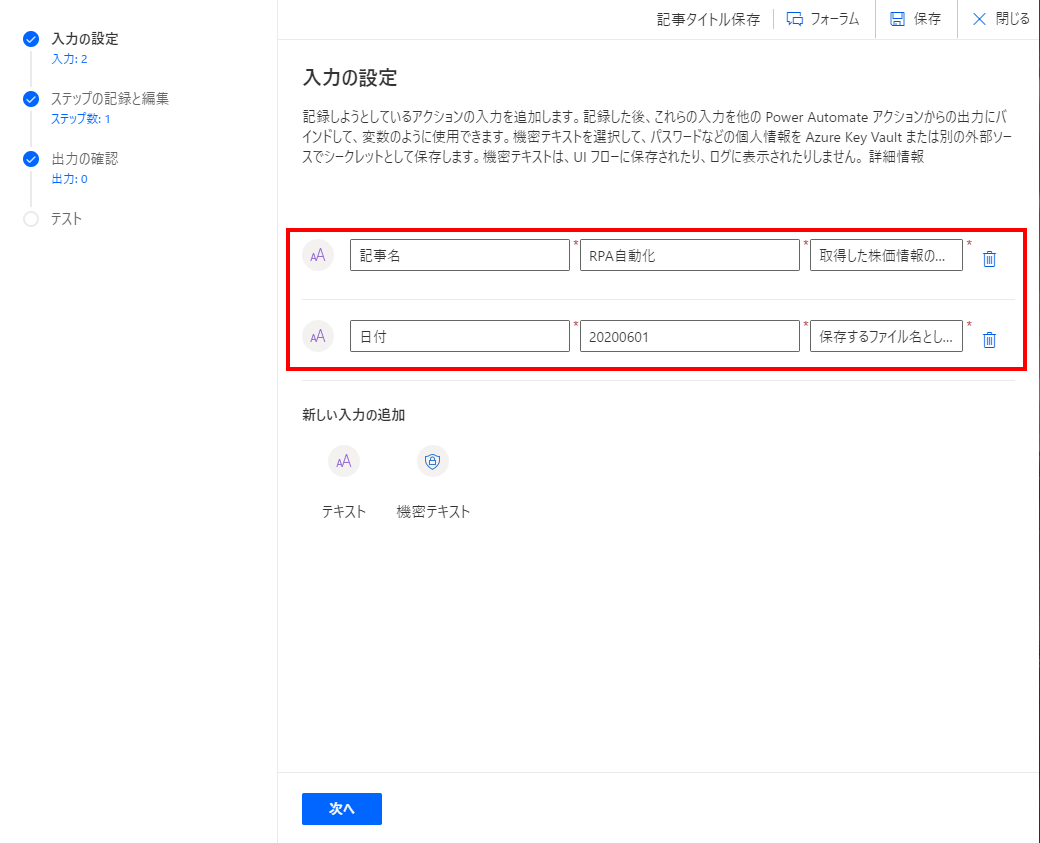Click the text type icon beside 日付
The height and width of the screenshot is (843, 1040).
pyautogui.click(x=318, y=336)
